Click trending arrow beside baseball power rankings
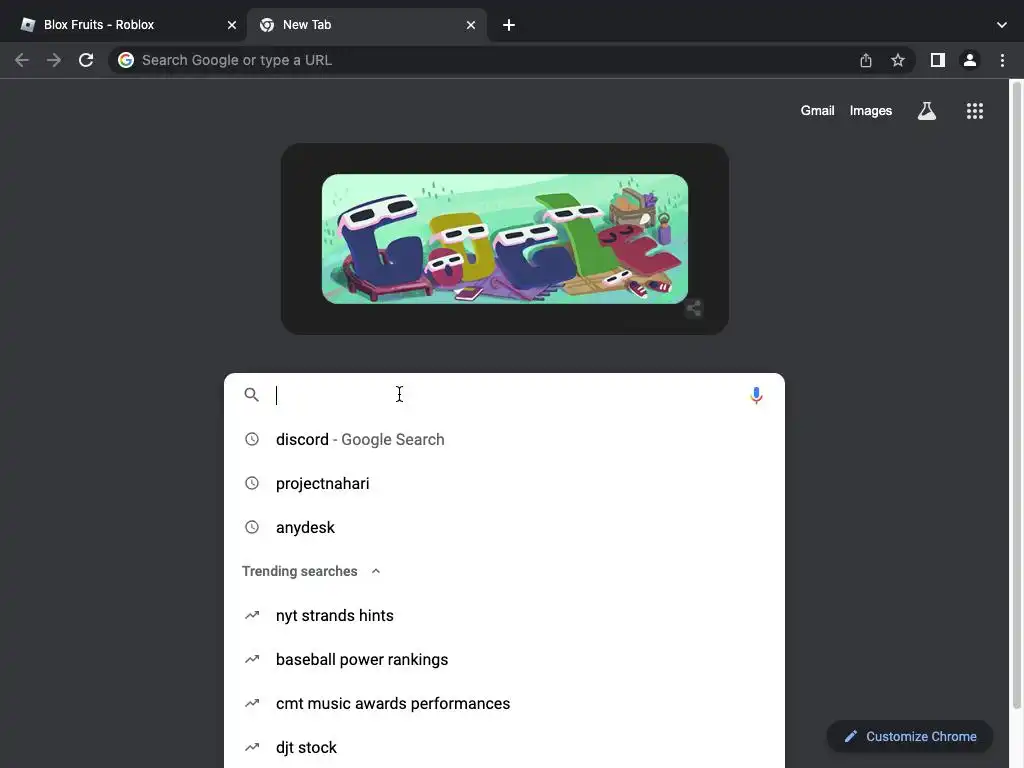This screenshot has width=1024, height=768. [252, 659]
